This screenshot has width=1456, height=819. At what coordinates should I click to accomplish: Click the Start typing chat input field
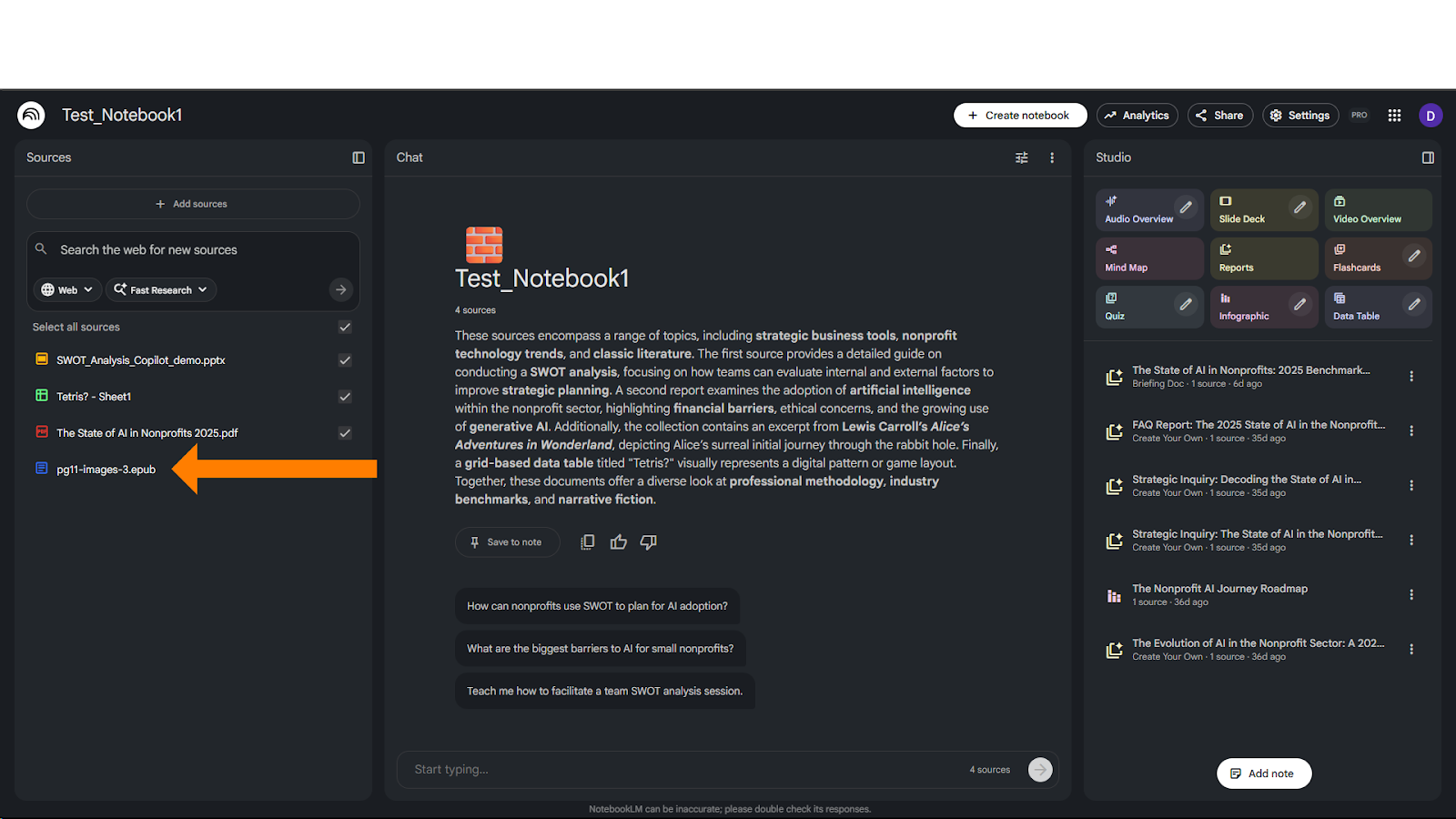pos(637,769)
